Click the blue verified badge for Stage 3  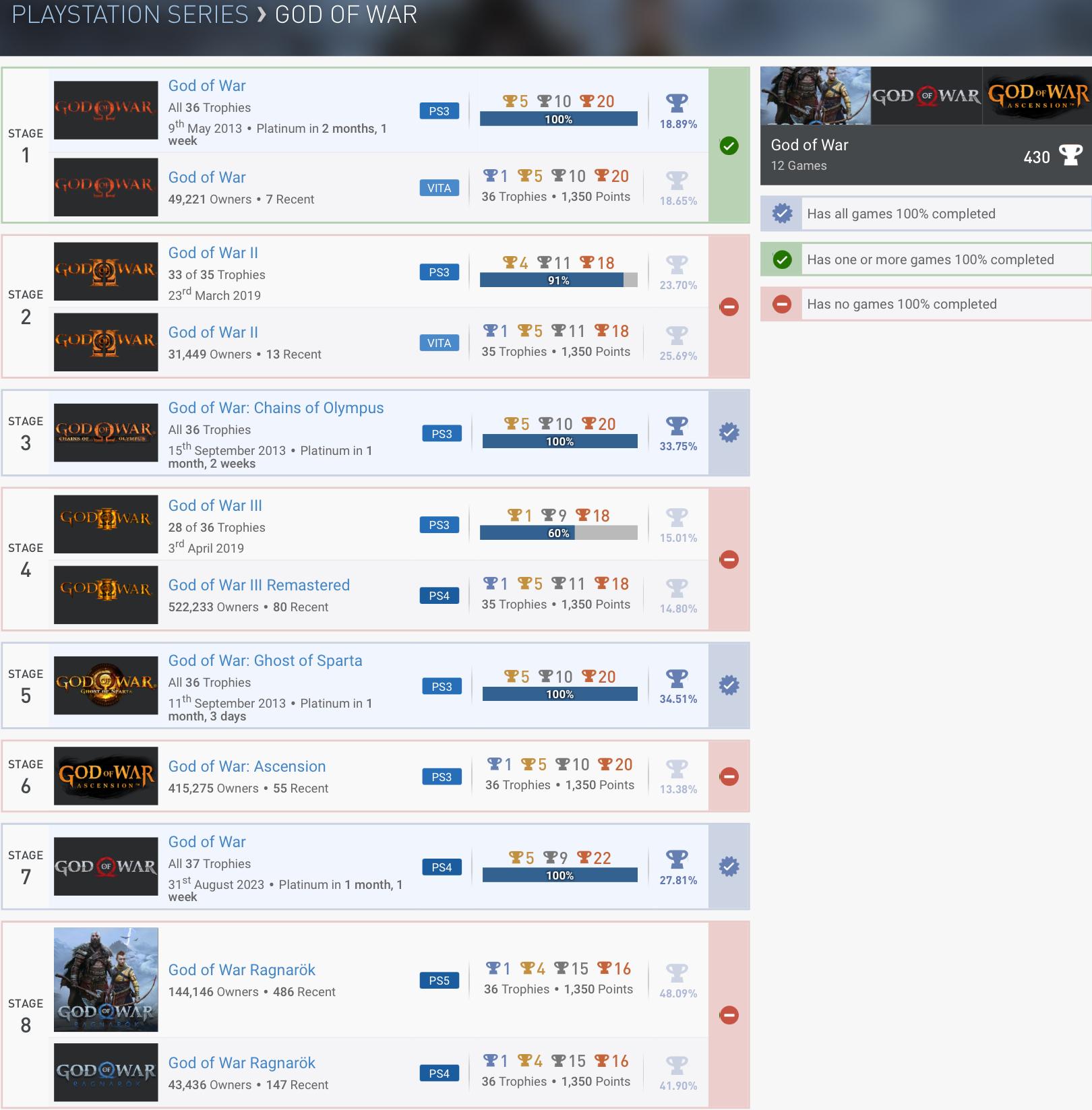coord(729,433)
